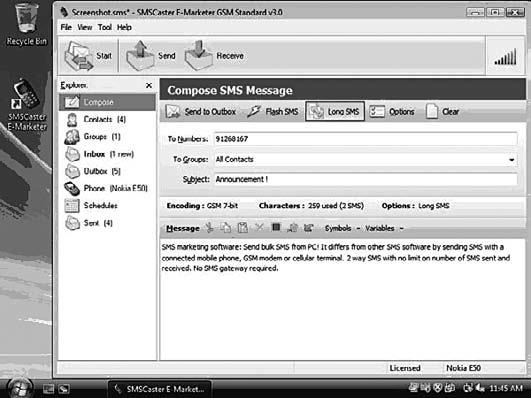
Task: Click the Paste clipboard icon in Message toolbar
Action: [x=242, y=228]
